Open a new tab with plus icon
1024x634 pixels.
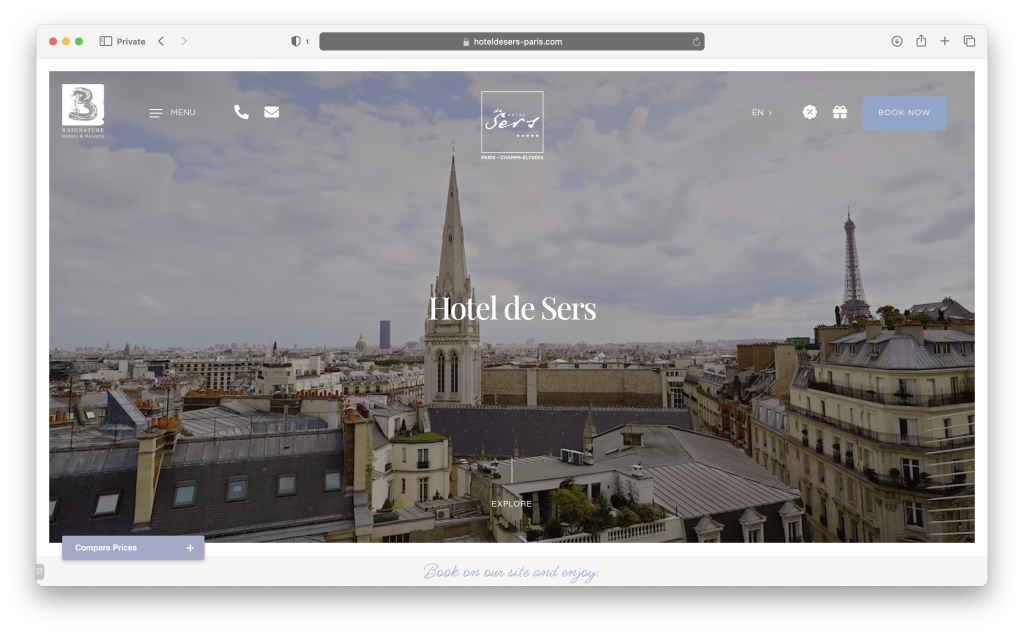pos(945,41)
